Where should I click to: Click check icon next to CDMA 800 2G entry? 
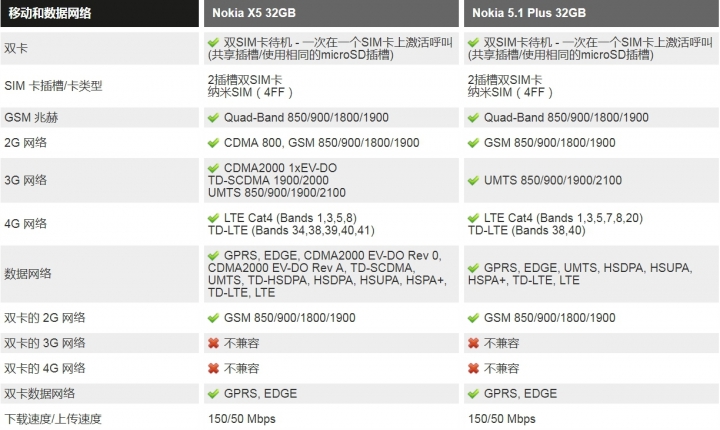(x=214, y=143)
